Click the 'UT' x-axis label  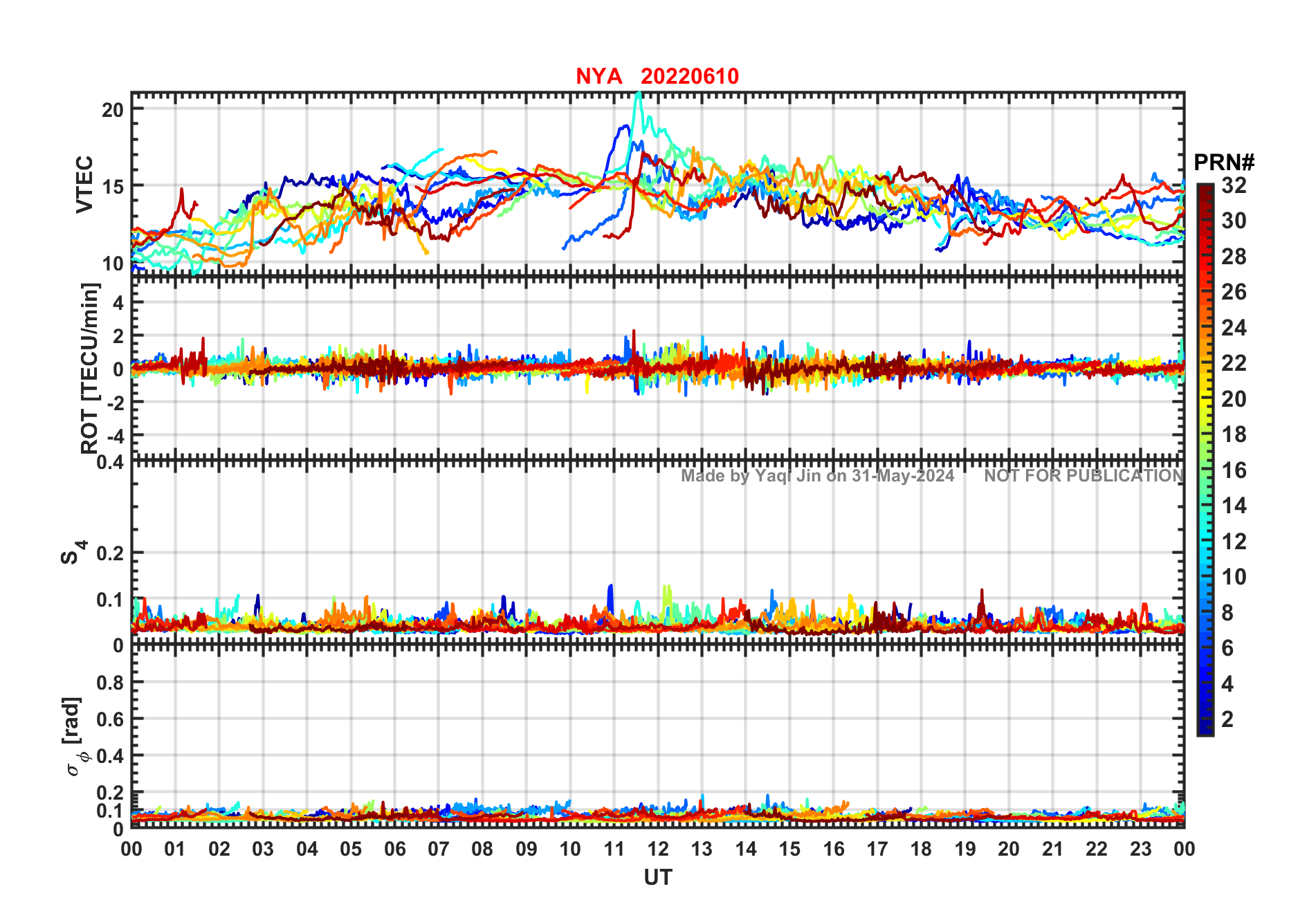657,878
